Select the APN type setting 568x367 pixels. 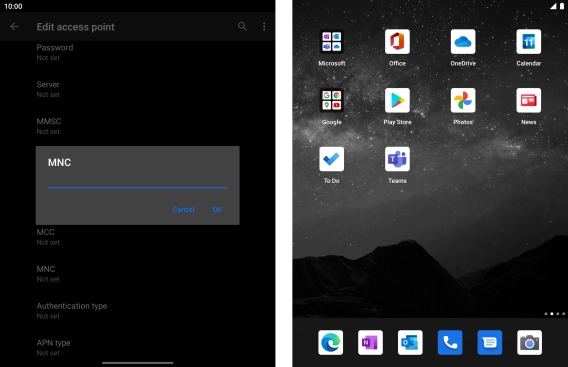click(137, 347)
